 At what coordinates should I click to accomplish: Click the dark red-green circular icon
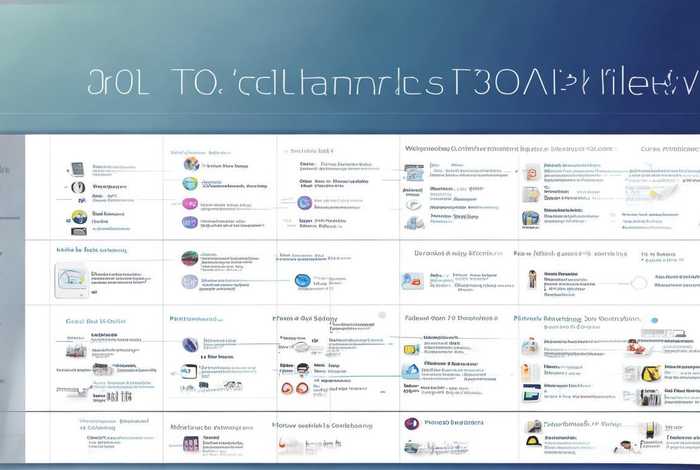click(190, 258)
